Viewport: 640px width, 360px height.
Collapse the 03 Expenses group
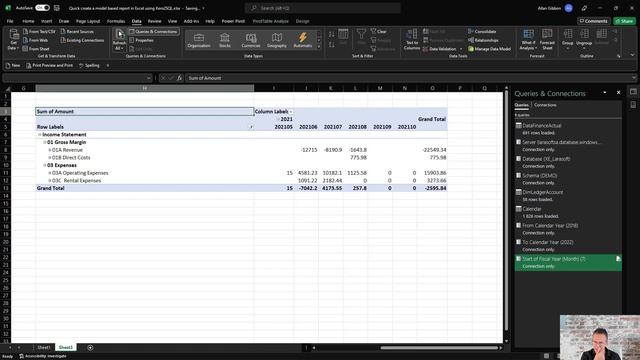point(44,165)
